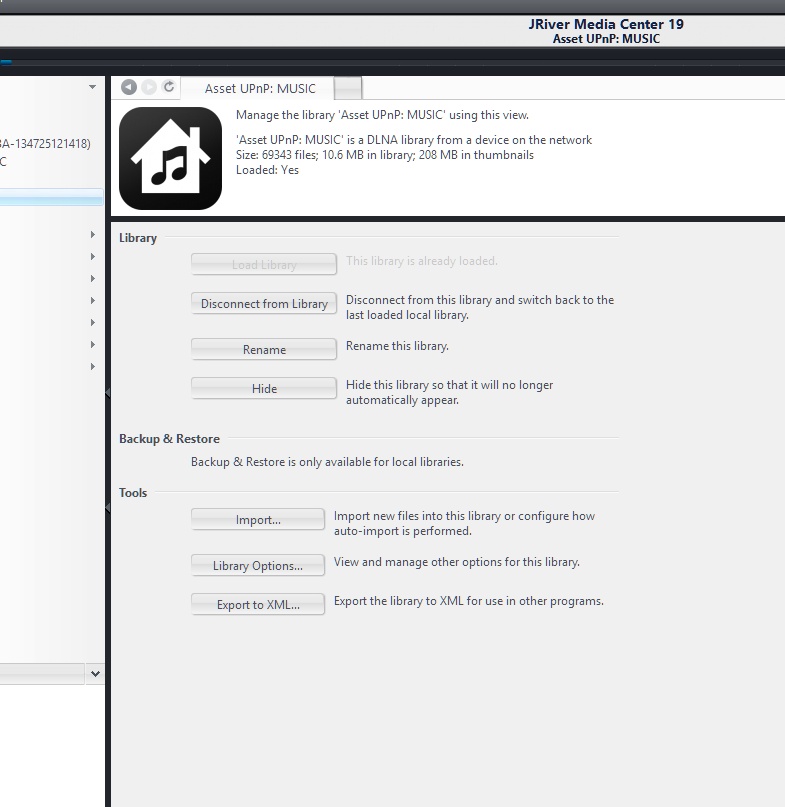This screenshot has width=785, height=807.
Task: Click the back navigation arrow icon
Action: [x=129, y=88]
